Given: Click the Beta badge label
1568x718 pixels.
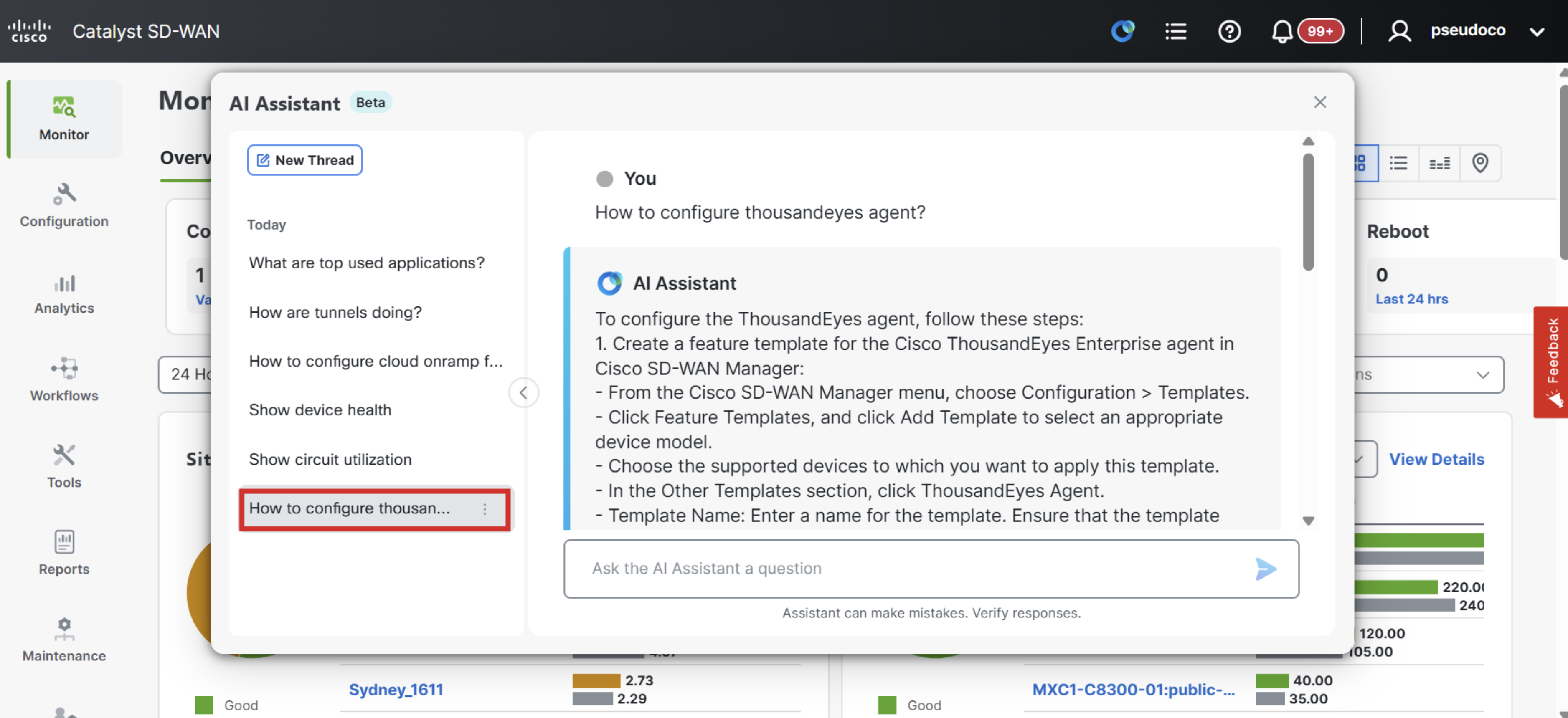Looking at the screenshot, I should (x=370, y=102).
